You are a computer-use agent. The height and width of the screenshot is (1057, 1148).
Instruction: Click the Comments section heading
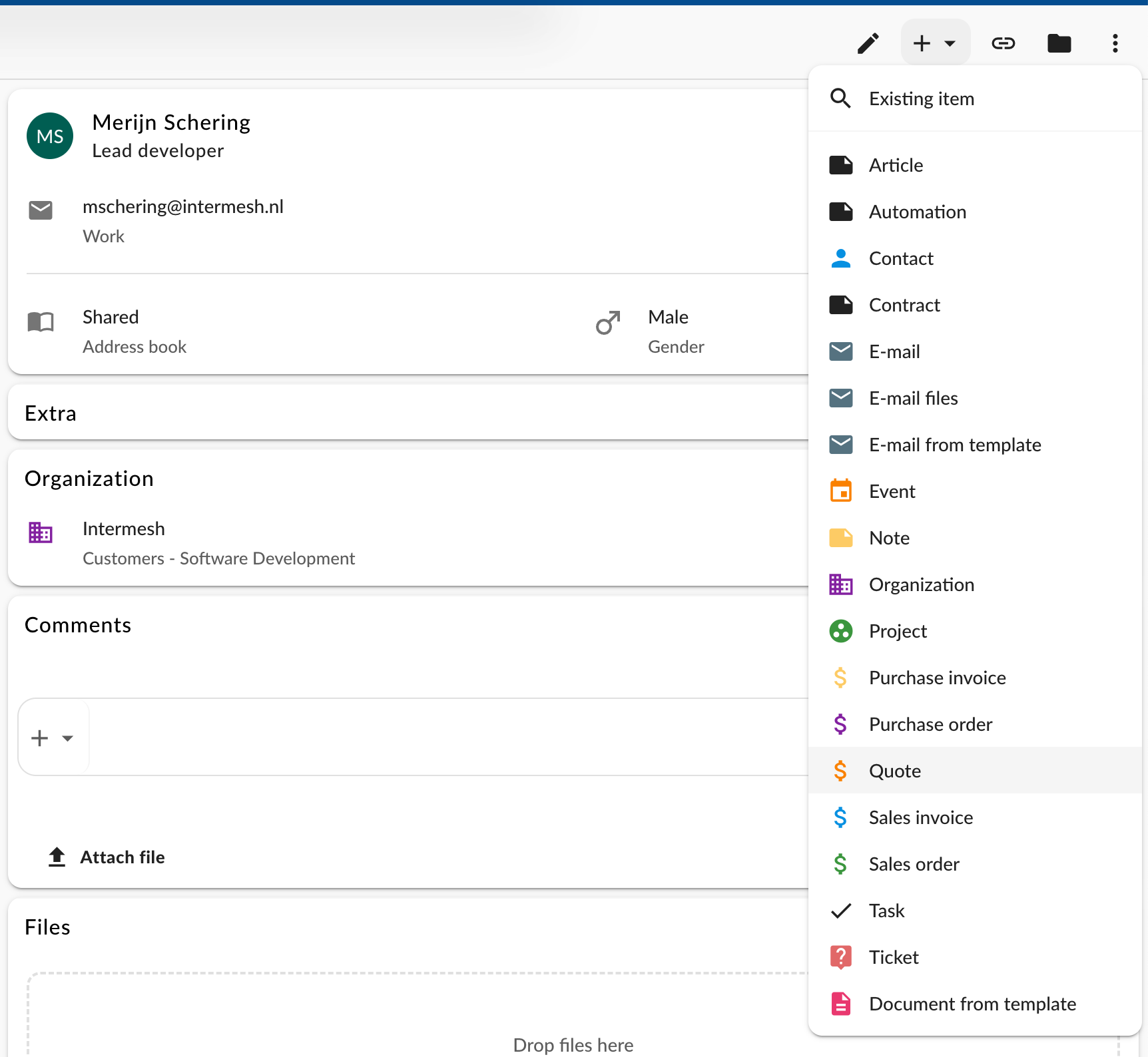tap(78, 625)
